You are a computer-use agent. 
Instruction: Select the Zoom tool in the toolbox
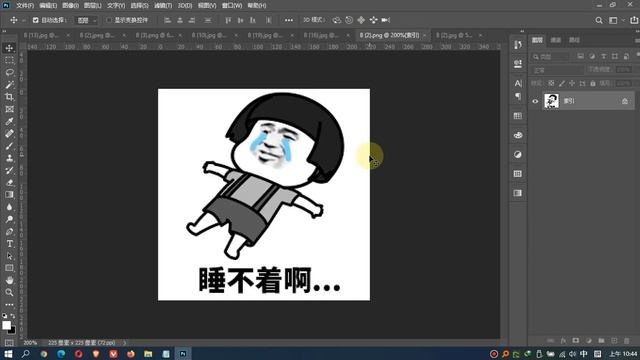pos(9,293)
